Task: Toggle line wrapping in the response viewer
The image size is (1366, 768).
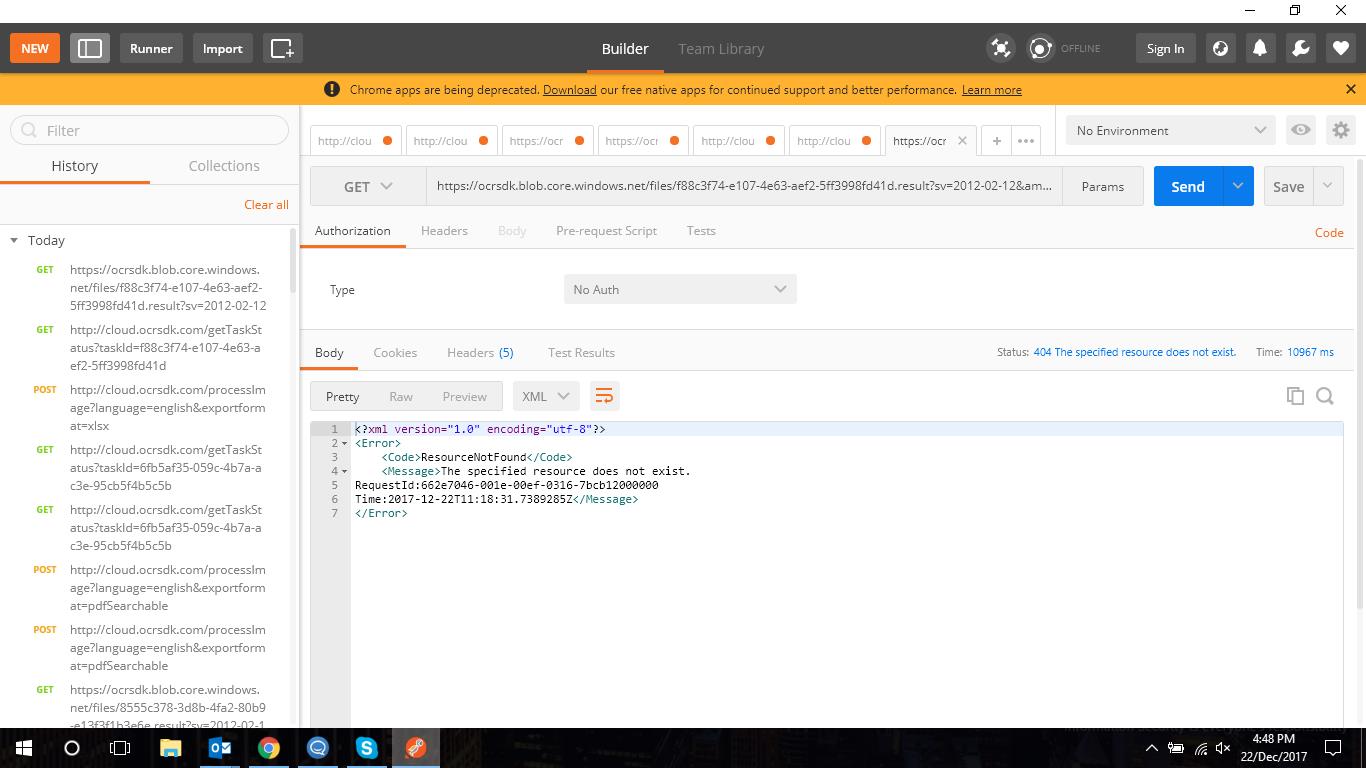Action: 604,395
